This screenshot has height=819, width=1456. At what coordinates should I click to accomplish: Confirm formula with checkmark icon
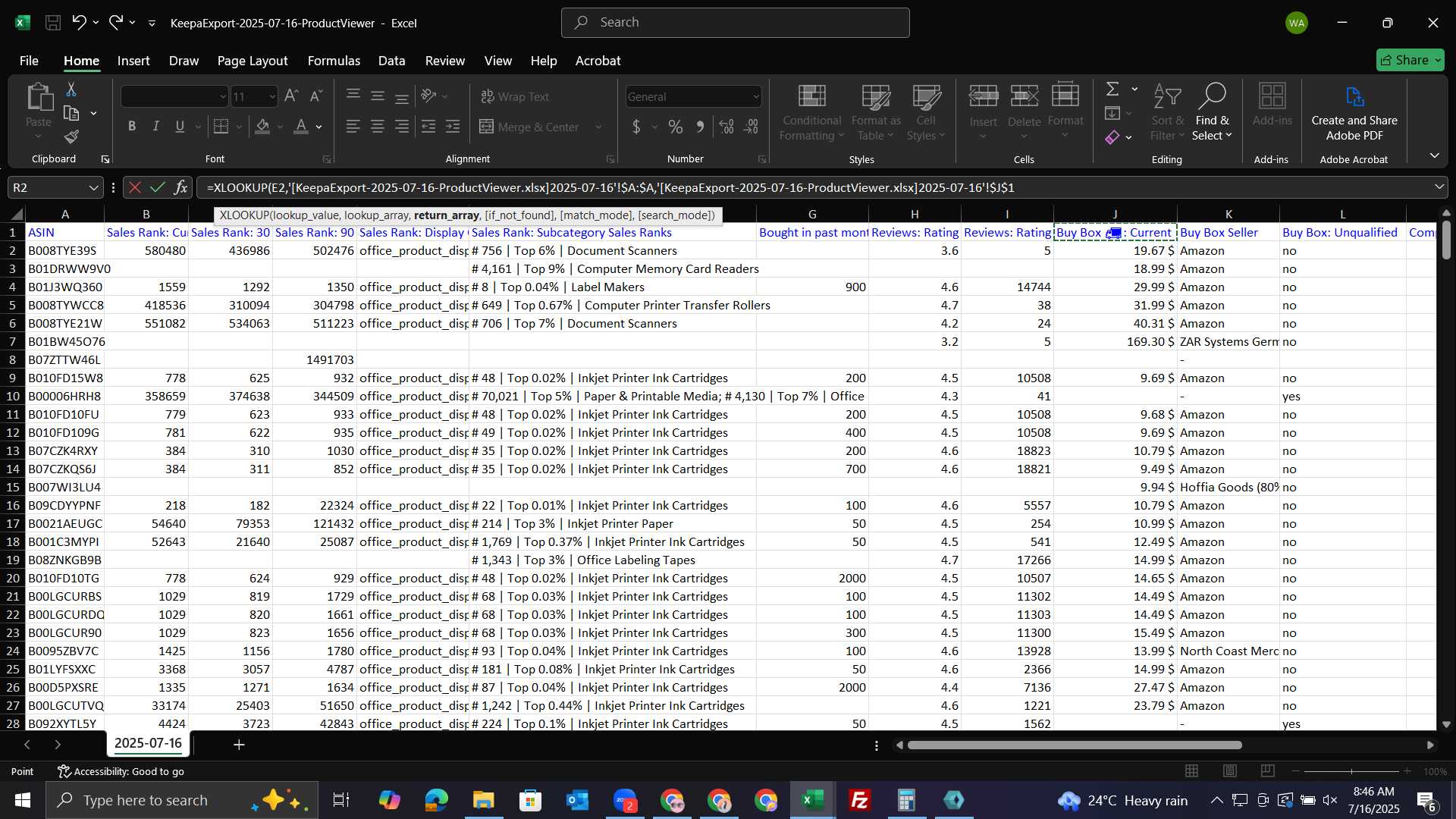click(x=158, y=187)
